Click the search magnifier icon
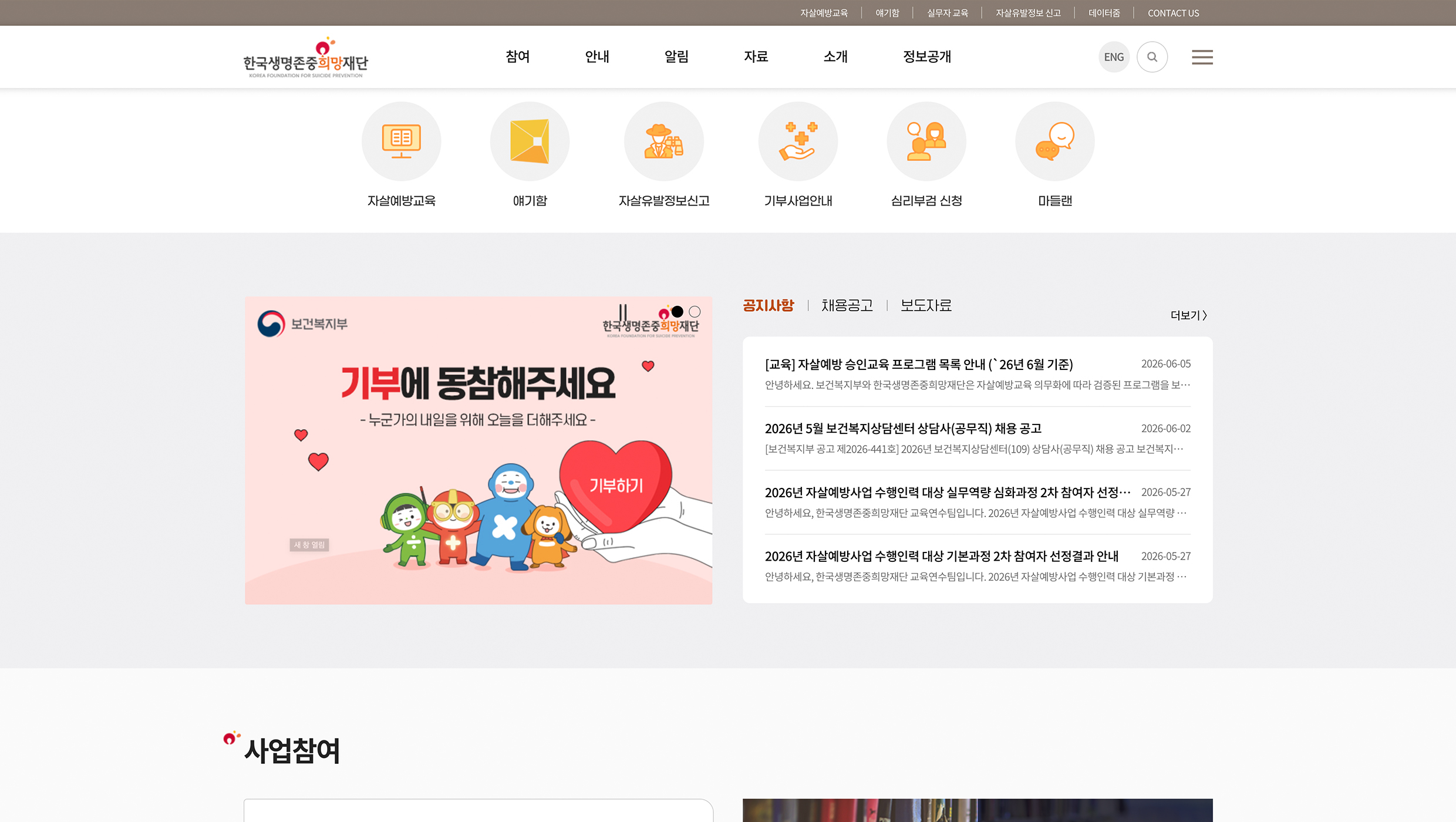Viewport: 1456px width, 822px height. pyautogui.click(x=1152, y=57)
